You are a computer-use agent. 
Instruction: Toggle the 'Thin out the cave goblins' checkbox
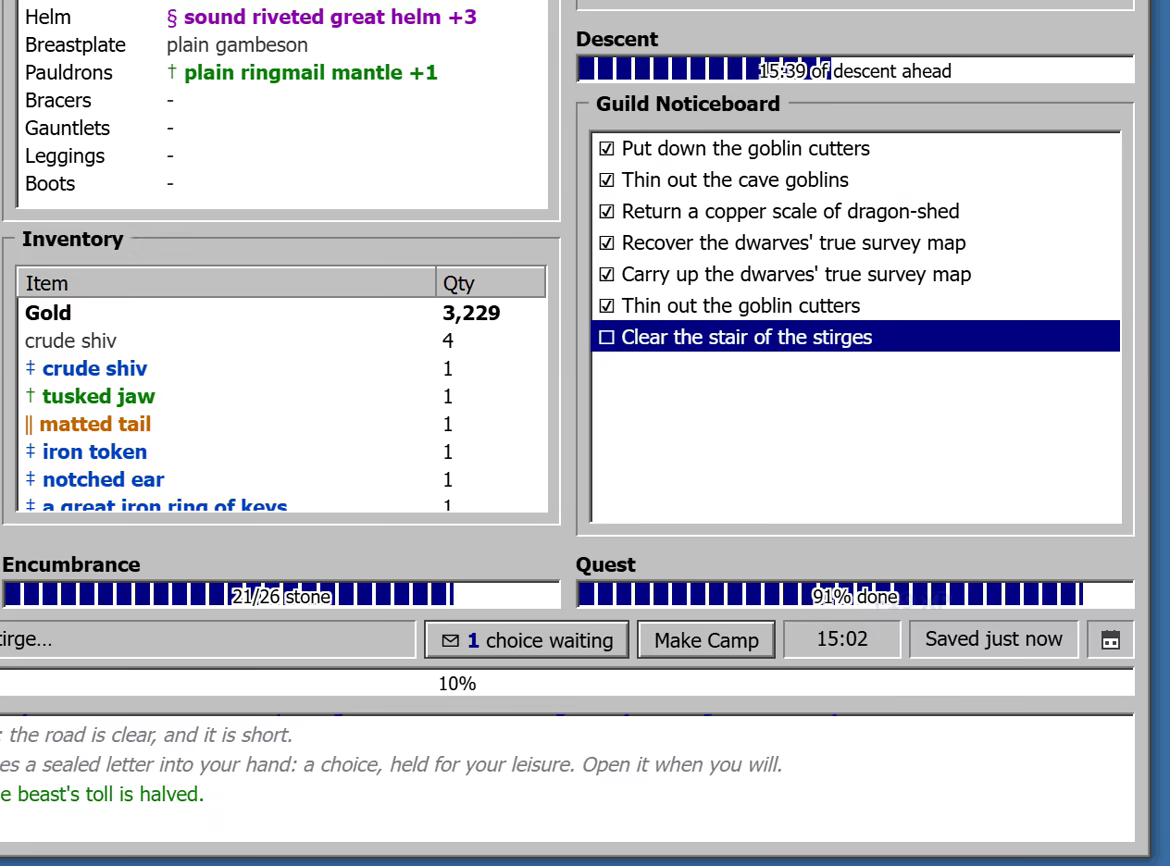[x=607, y=180]
